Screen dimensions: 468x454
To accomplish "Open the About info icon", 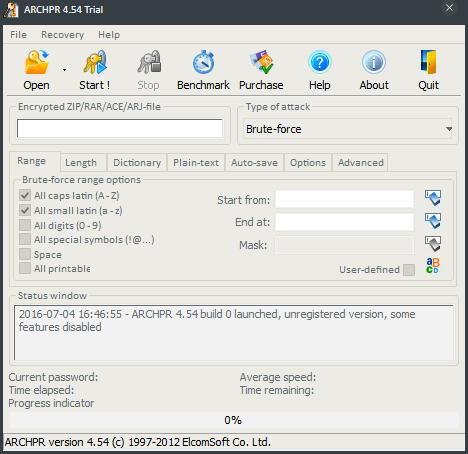I will click(x=374, y=62).
